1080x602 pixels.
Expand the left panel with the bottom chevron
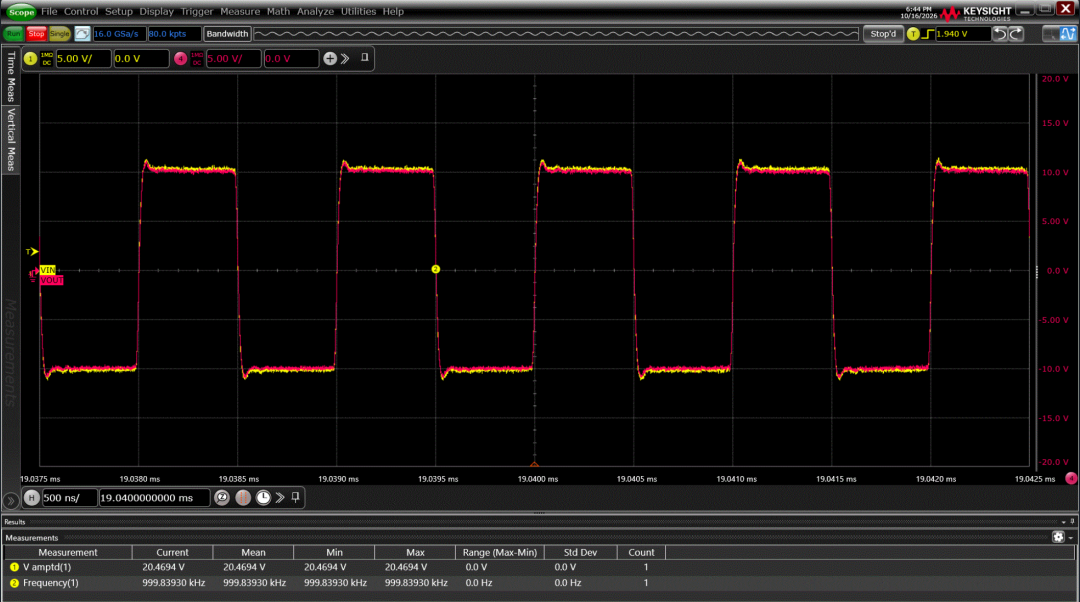(10, 501)
